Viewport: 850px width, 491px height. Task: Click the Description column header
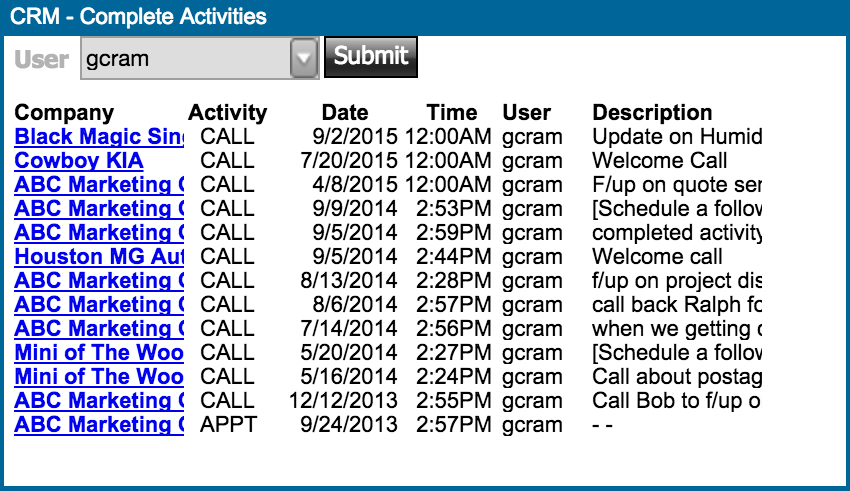652,113
